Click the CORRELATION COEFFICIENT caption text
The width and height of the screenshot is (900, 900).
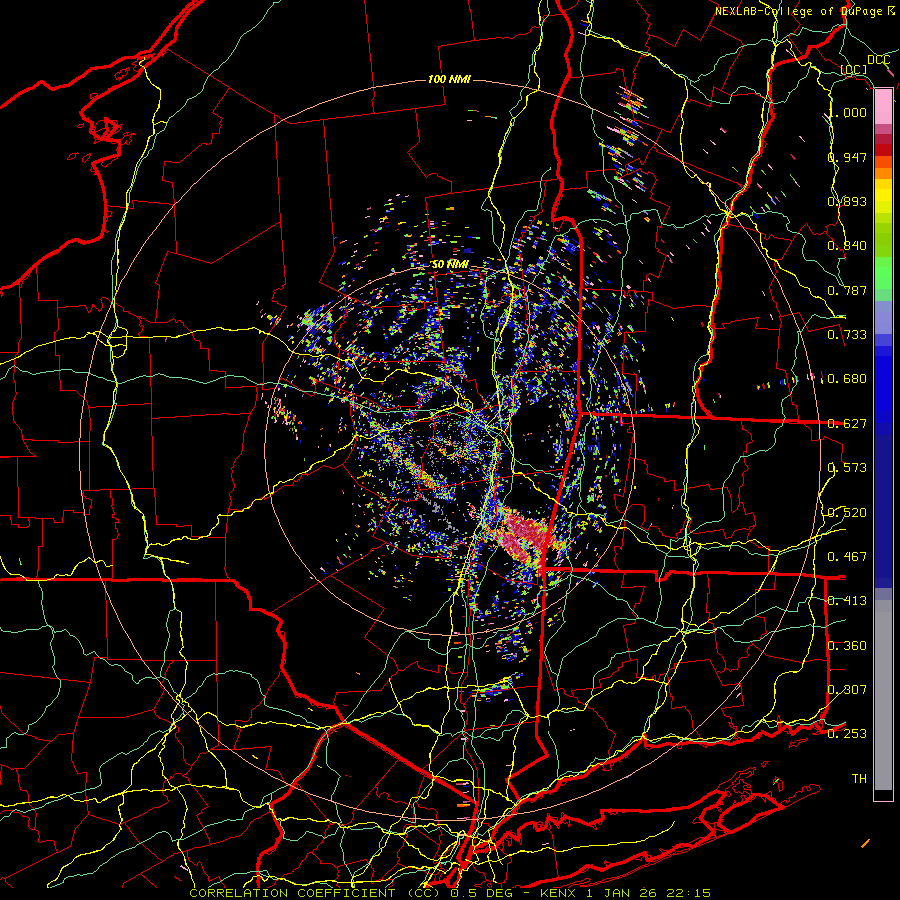click(x=293, y=893)
